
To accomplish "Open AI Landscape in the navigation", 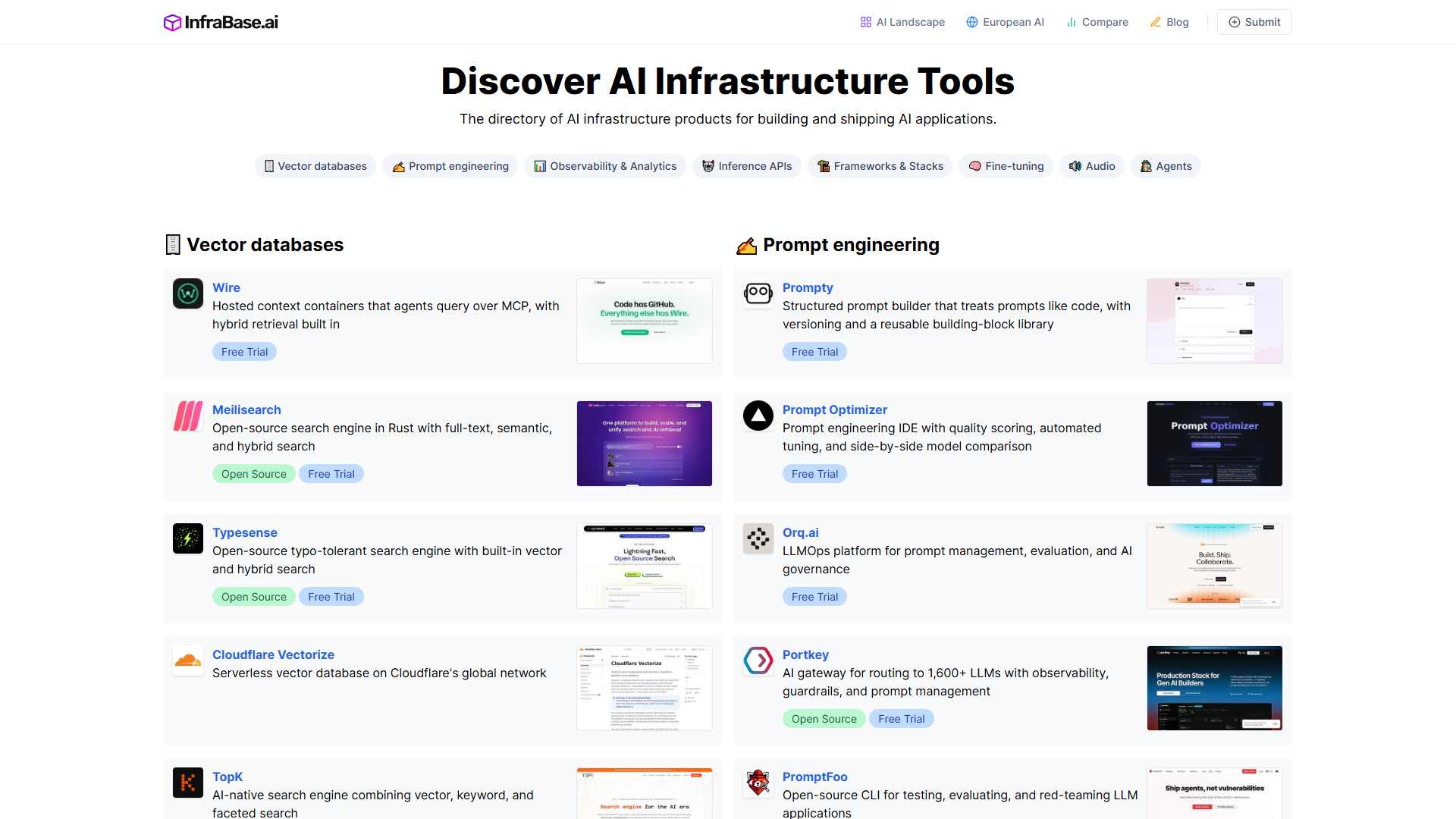I will (902, 22).
